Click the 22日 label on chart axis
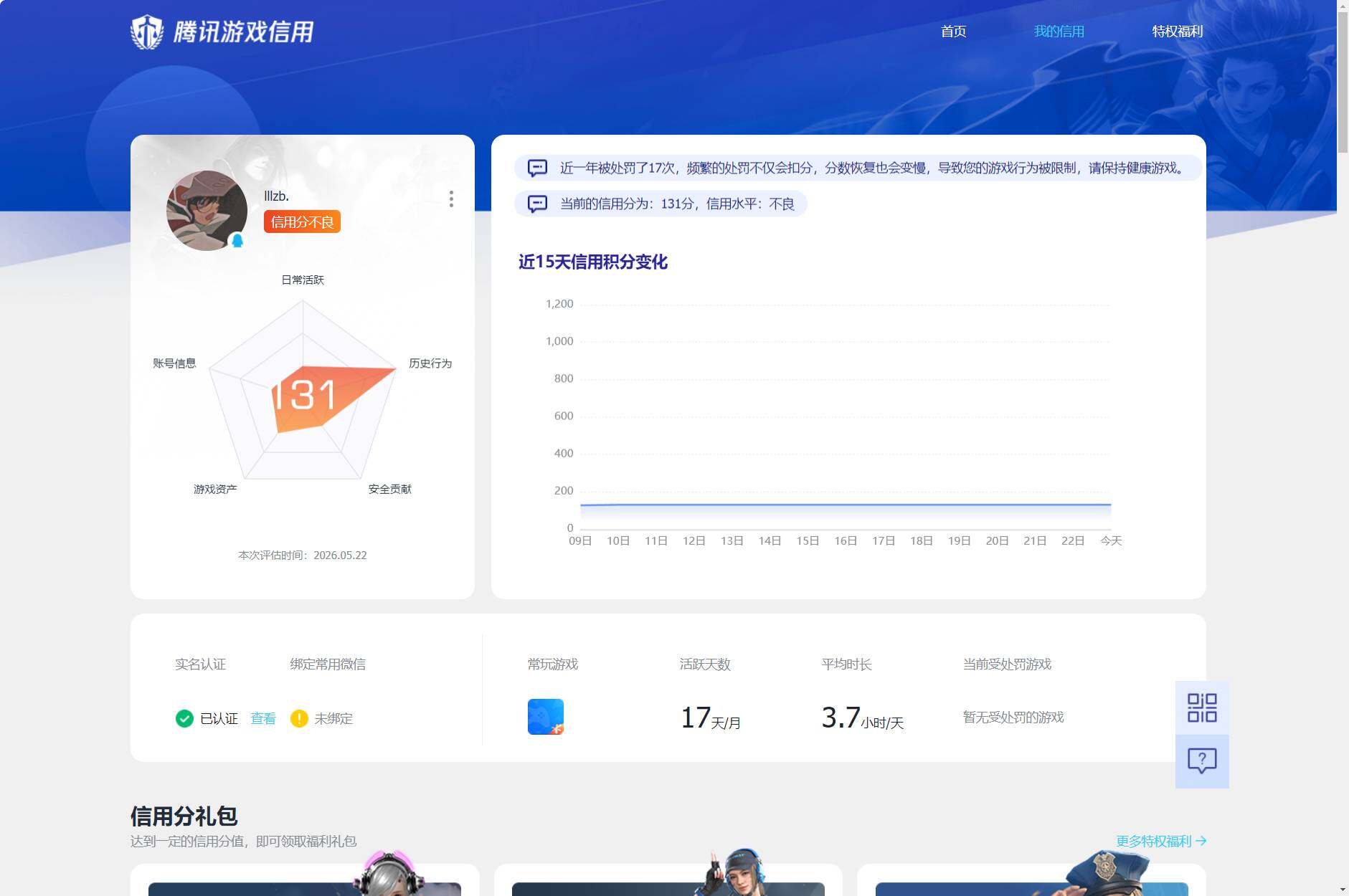This screenshot has width=1349, height=896. [x=1073, y=540]
